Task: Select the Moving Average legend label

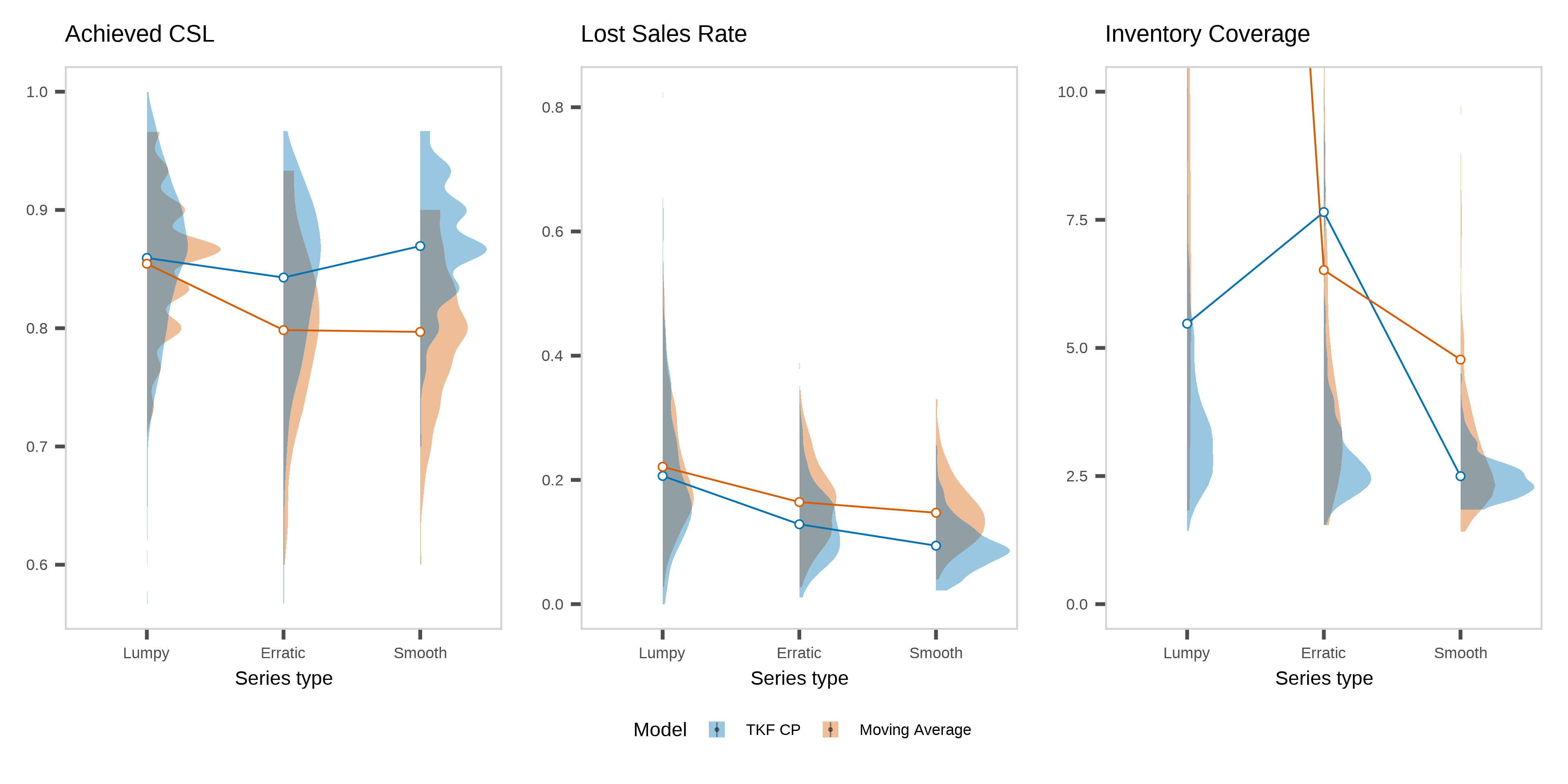Action: [x=915, y=730]
